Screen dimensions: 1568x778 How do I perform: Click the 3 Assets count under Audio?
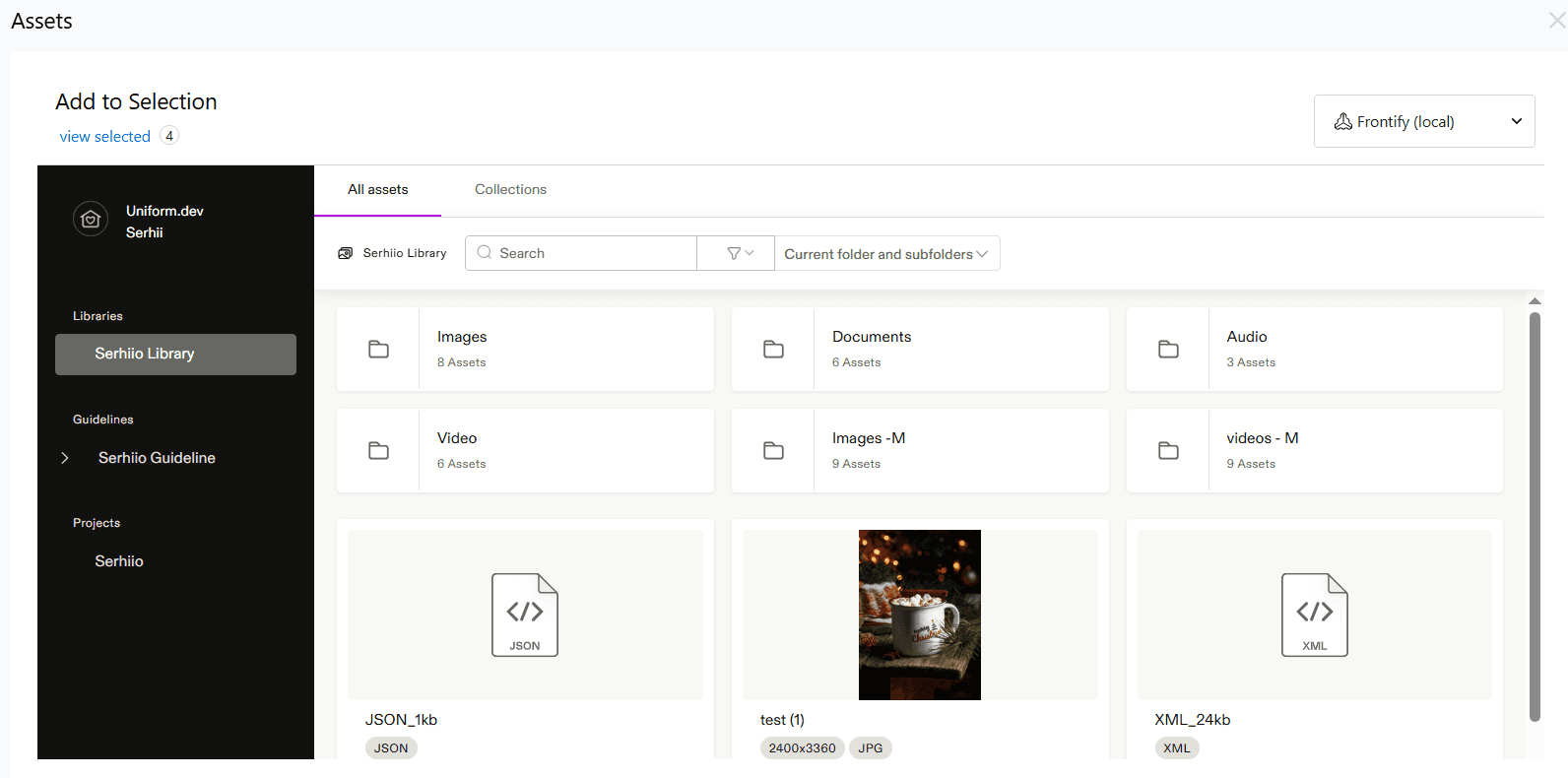pos(1251,362)
